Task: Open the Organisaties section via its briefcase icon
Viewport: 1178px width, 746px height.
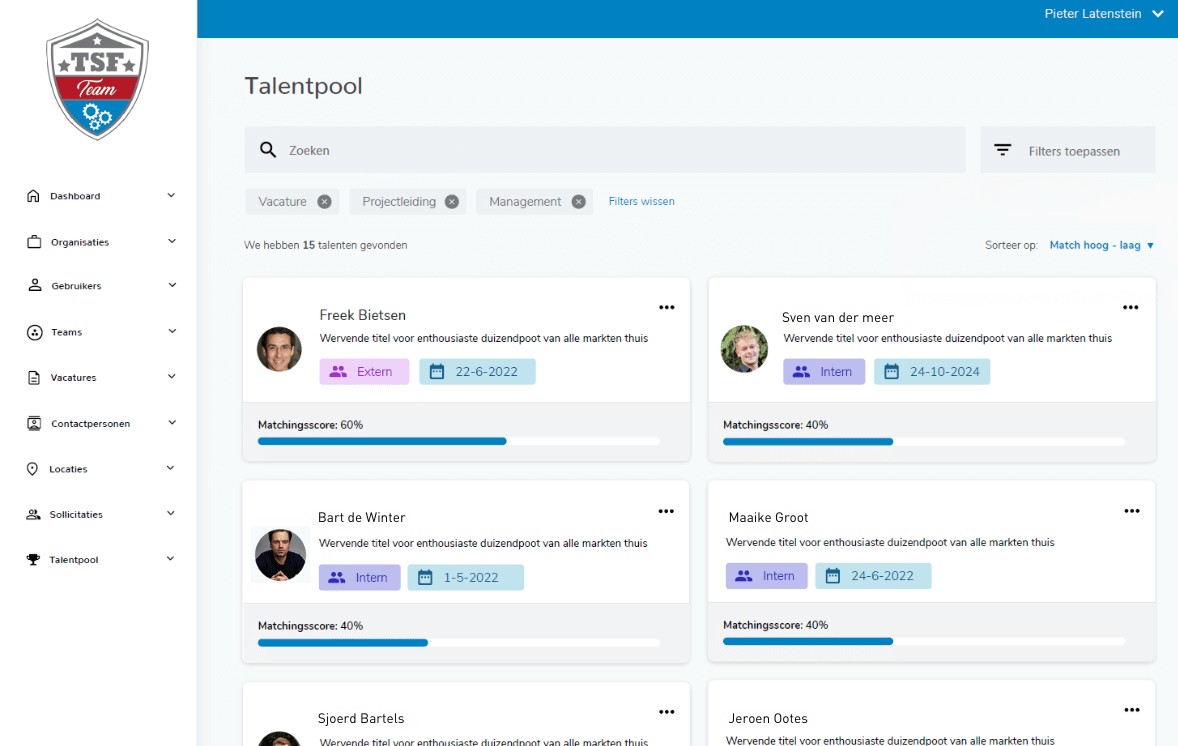Action: 32,242
